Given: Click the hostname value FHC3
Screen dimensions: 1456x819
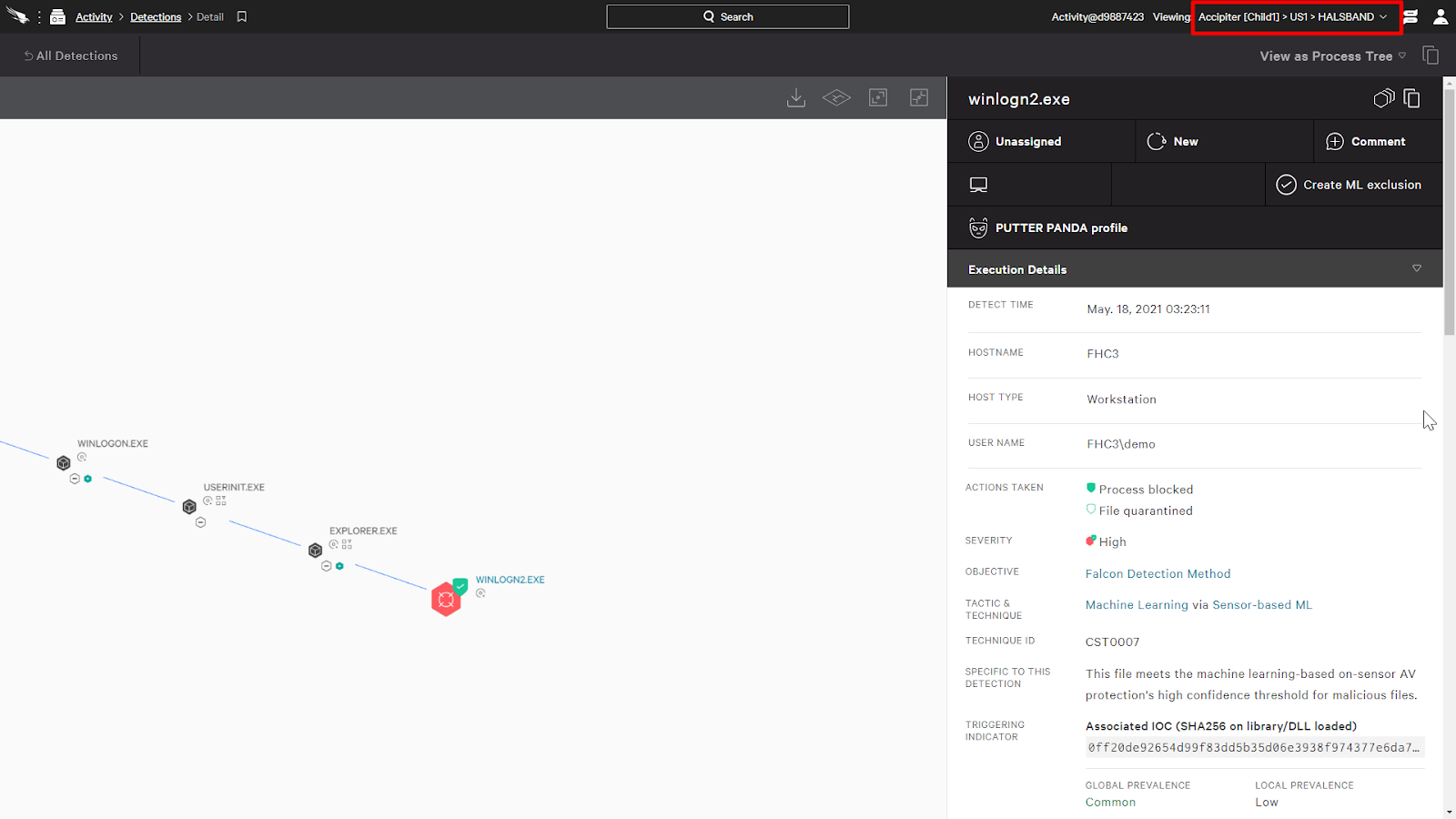Looking at the screenshot, I should pyautogui.click(x=1102, y=354).
